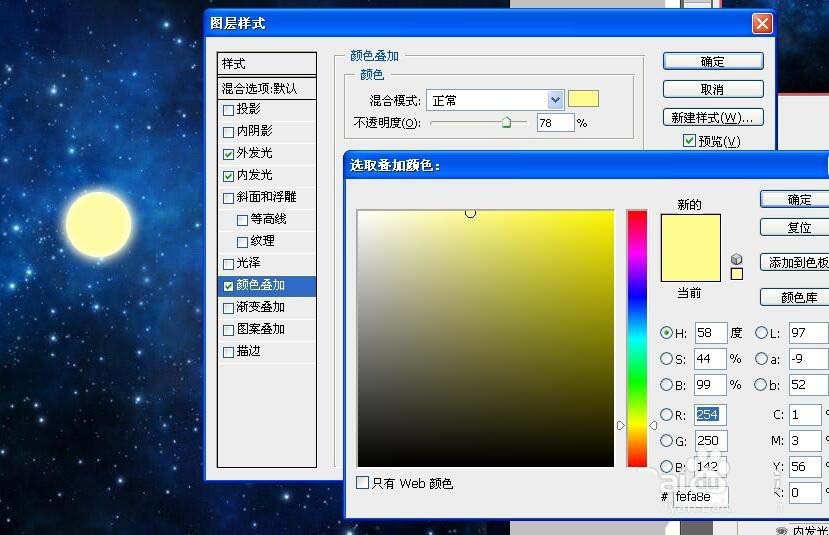Click 确定 in the color picker dialog

point(795,199)
